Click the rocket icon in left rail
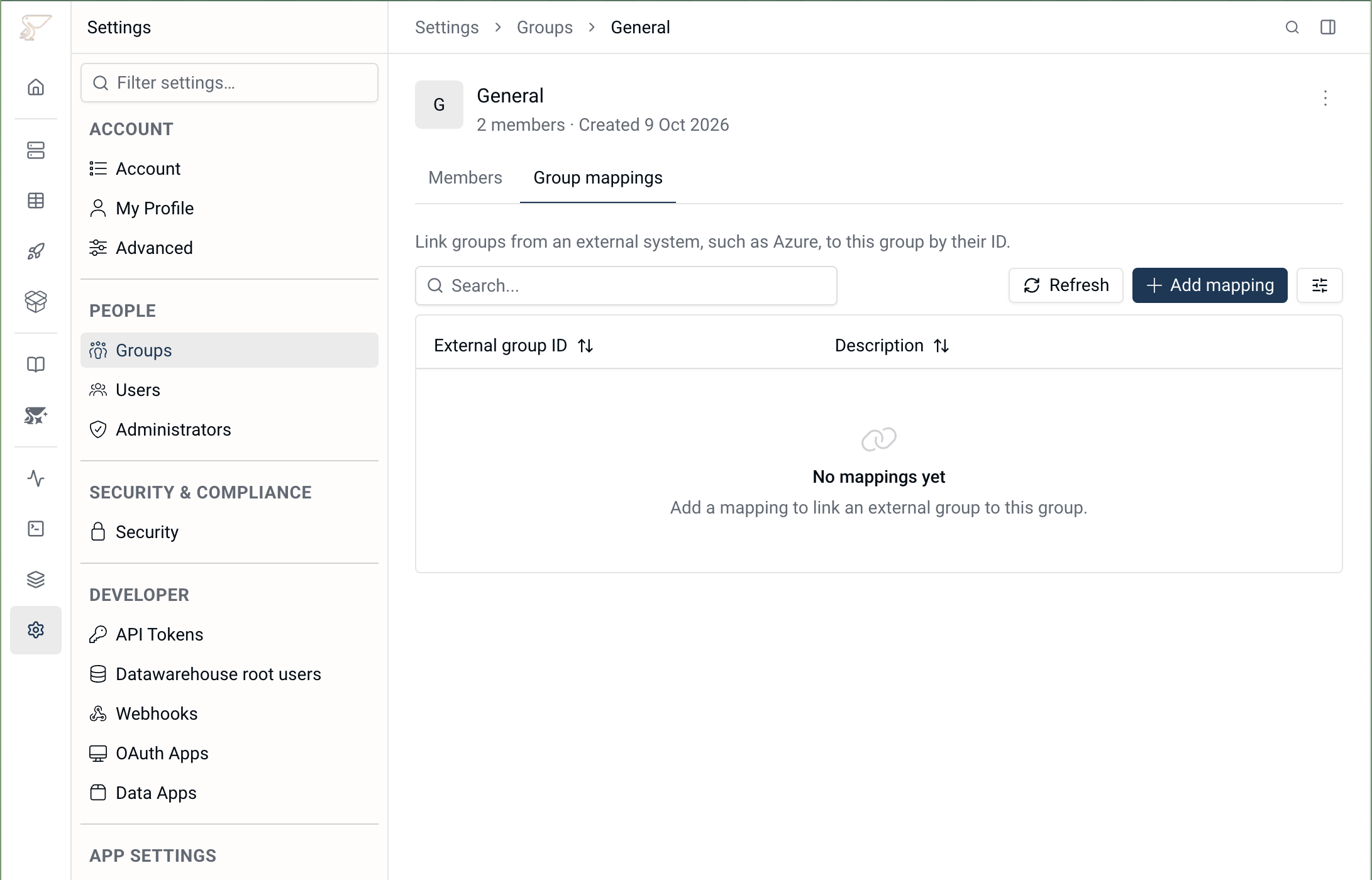1372x880 pixels. (x=36, y=251)
